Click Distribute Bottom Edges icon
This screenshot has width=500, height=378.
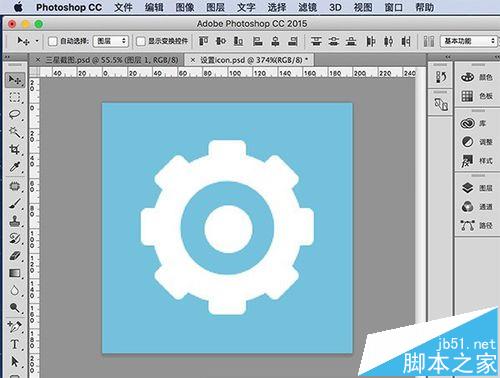tap(351, 41)
